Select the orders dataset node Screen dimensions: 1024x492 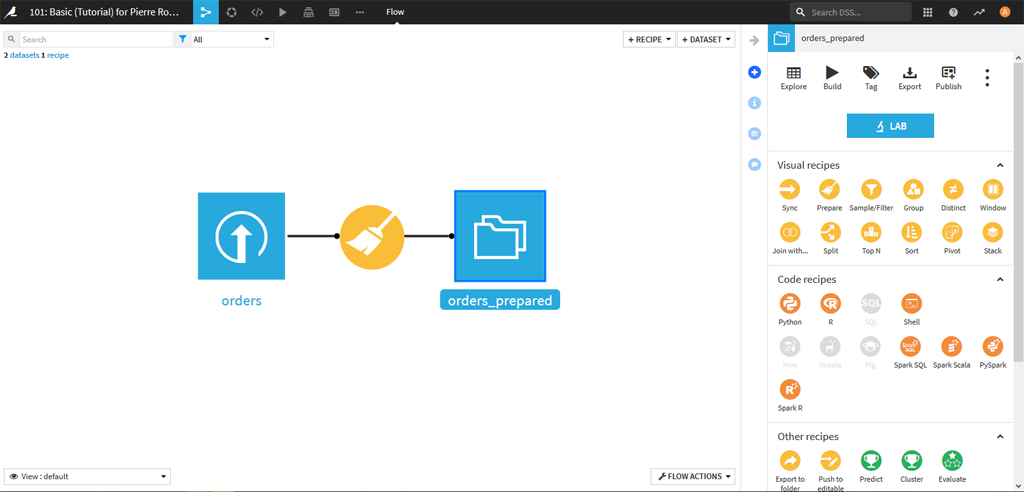(241, 236)
